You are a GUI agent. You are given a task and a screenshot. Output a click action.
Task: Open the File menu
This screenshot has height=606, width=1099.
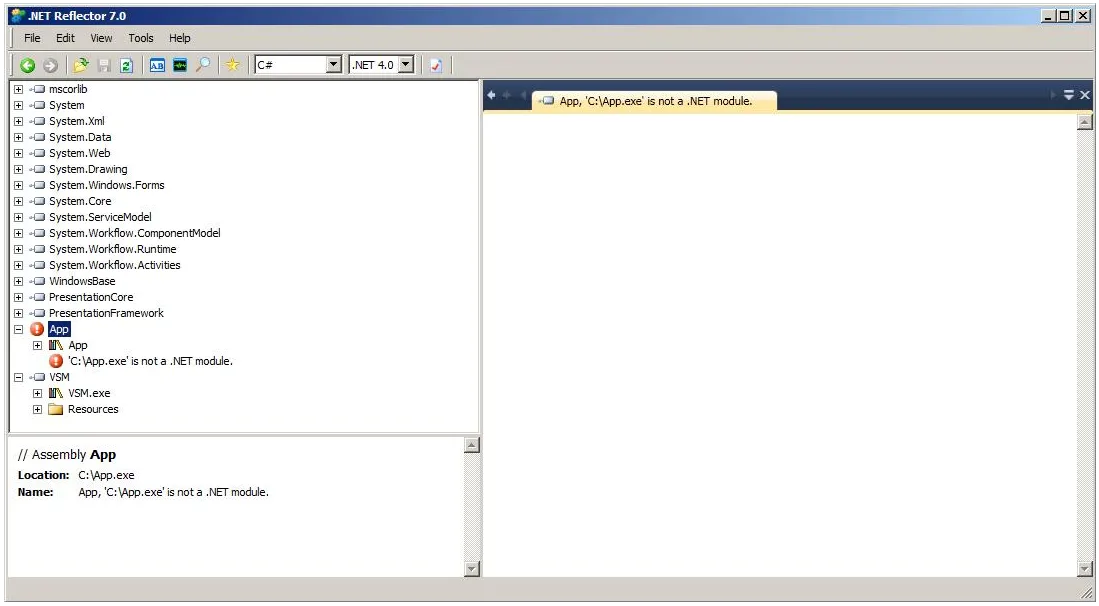pos(32,38)
